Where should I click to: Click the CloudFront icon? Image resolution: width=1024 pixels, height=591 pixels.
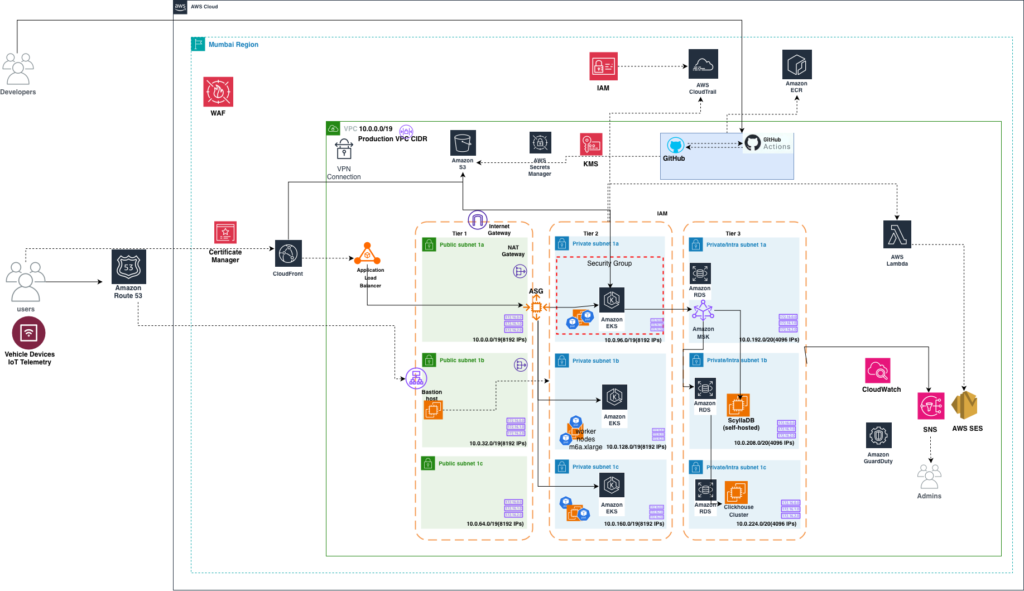coord(288,254)
